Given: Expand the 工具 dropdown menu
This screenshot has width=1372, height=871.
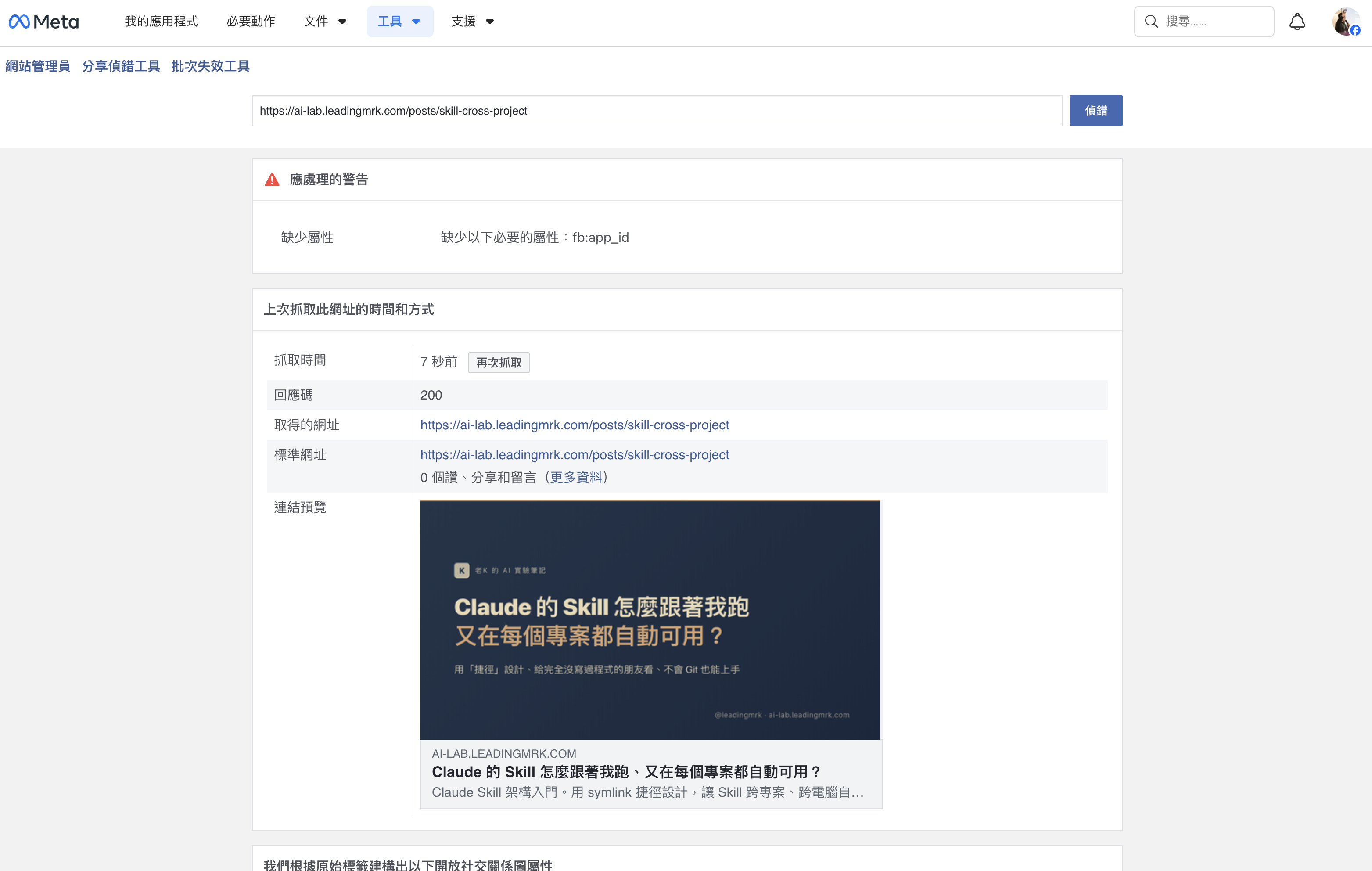Looking at the screenshot, I should point(400,22).
